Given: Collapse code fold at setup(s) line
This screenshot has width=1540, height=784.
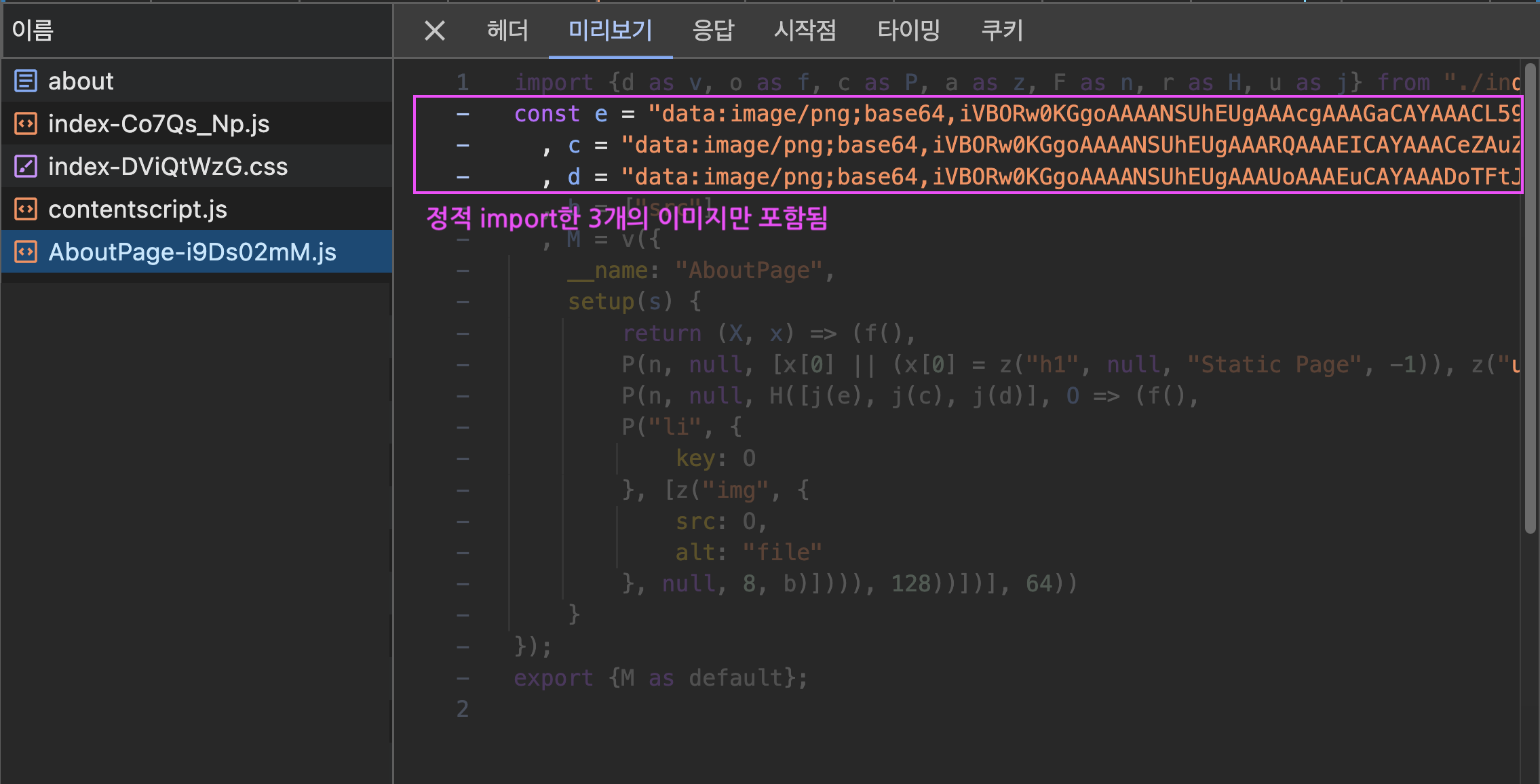Looking at the screenshot, I should (x=463, y=302).
